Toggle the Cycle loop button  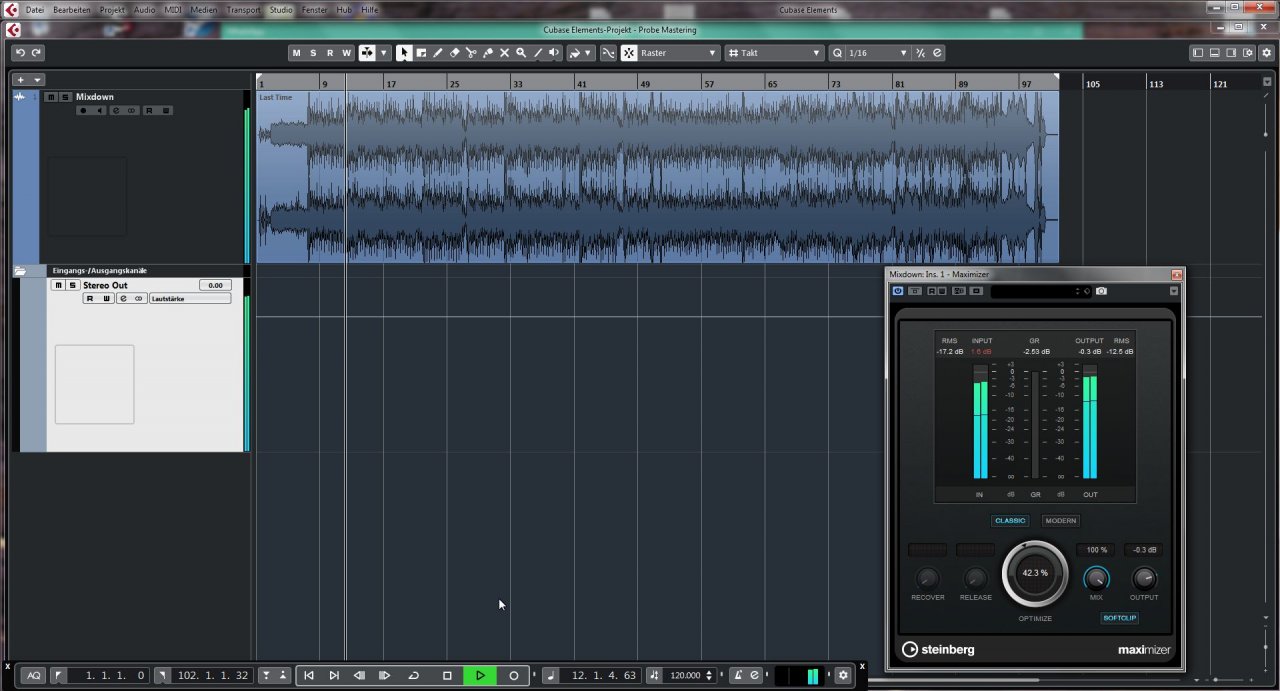click(413, 676)
